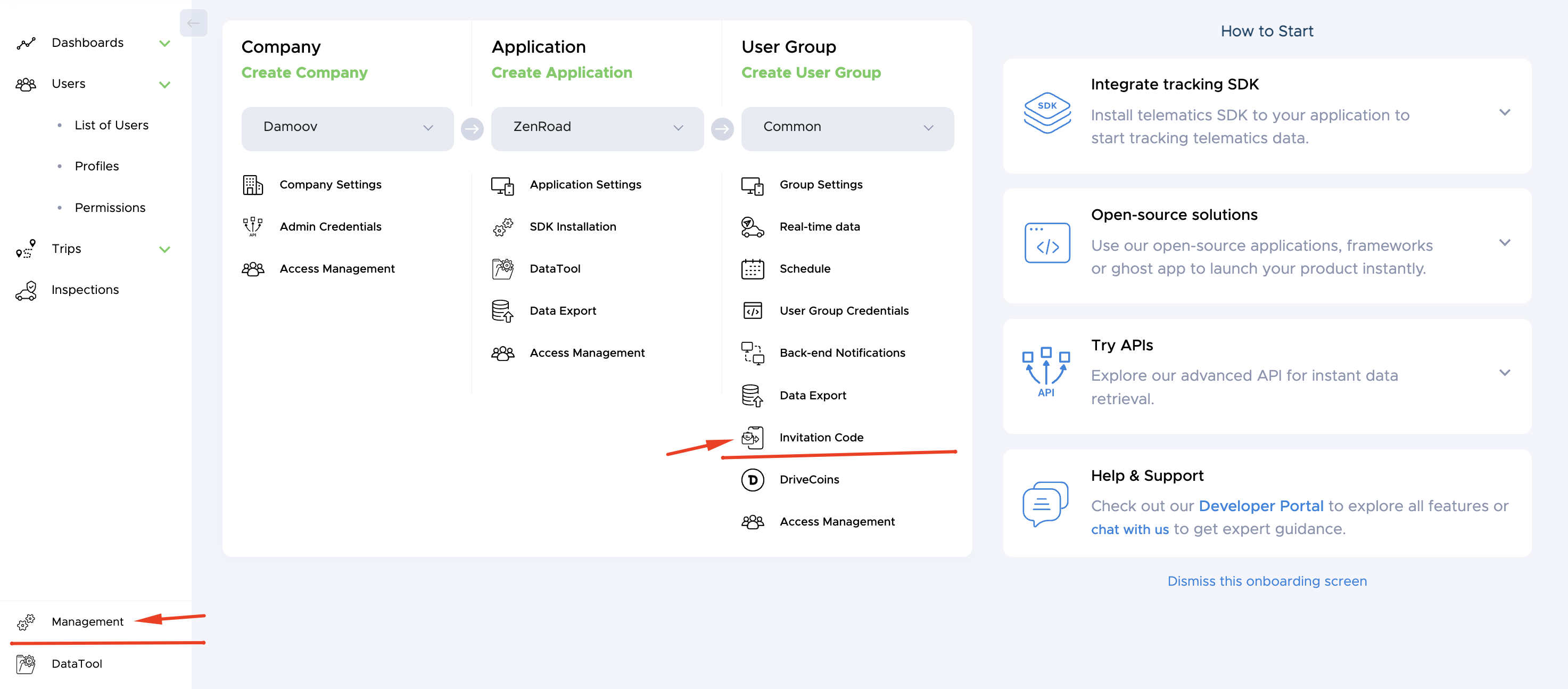
Task: Dismiss this onboarding screen link
Action: pyautogui.click(x=1267, y=581)
